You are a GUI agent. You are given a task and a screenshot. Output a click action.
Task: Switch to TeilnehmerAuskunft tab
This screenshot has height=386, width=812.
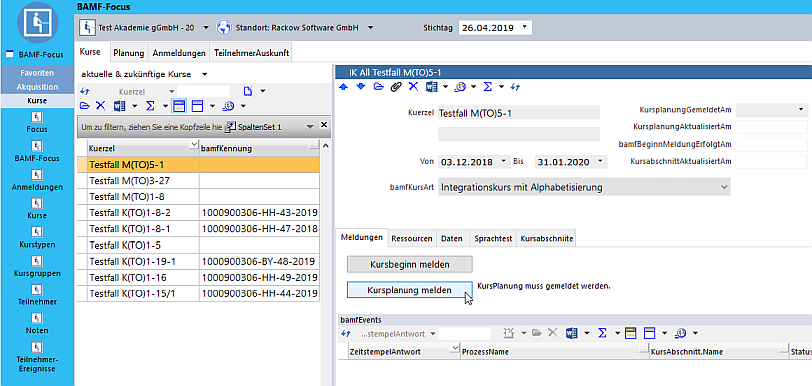[x=252, y=53]
